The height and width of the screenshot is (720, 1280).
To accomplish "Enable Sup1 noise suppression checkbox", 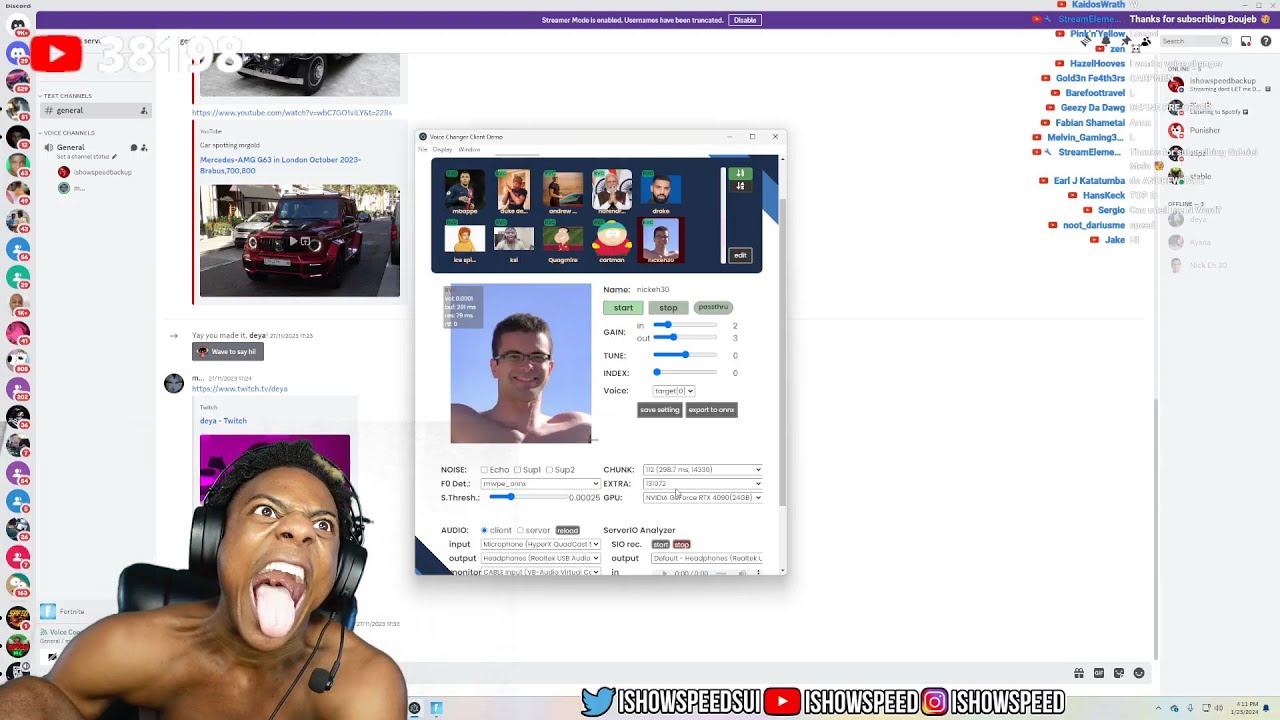I will (x=517, y=470).
